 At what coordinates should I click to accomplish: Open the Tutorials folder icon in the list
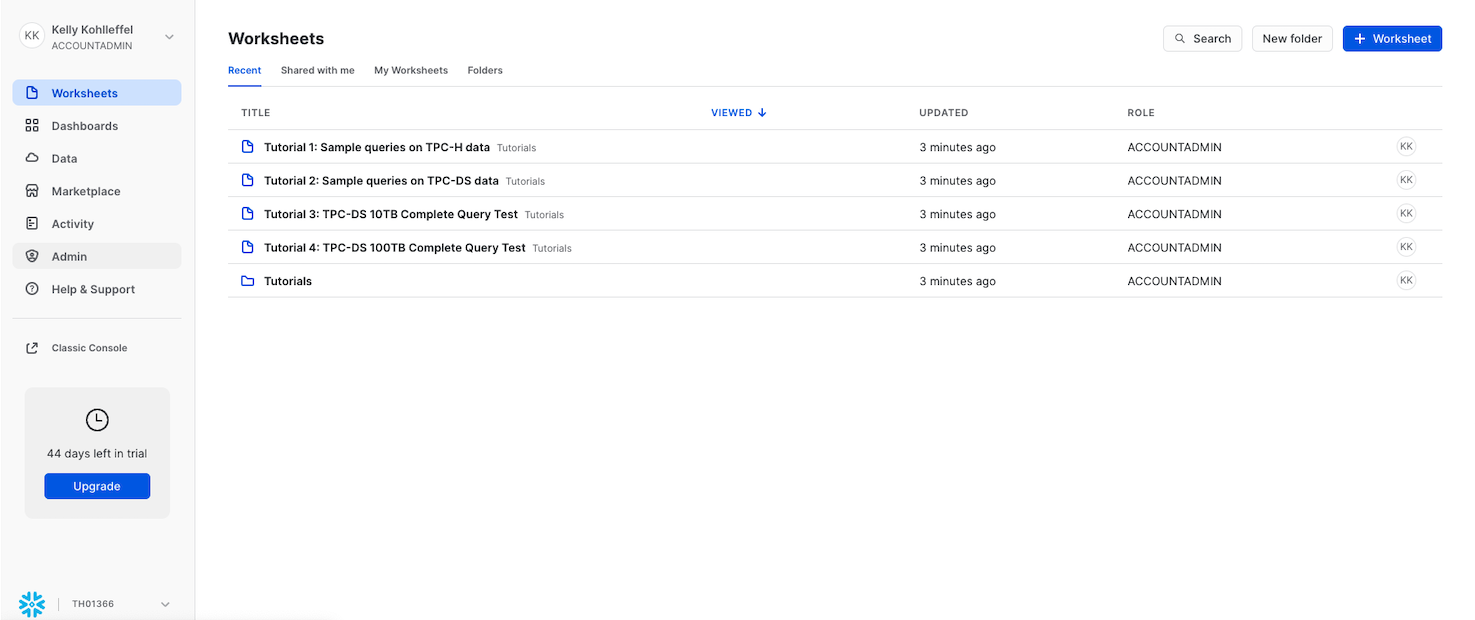point(247,281)
